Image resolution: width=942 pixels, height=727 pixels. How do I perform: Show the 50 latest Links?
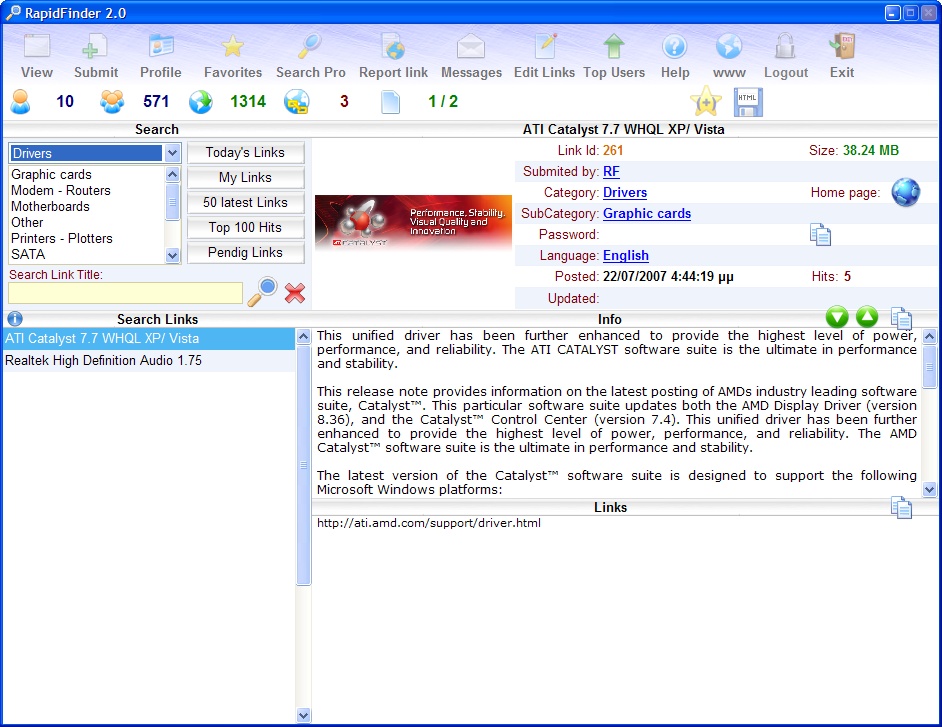pyautogui.click(x=245, y=202)
